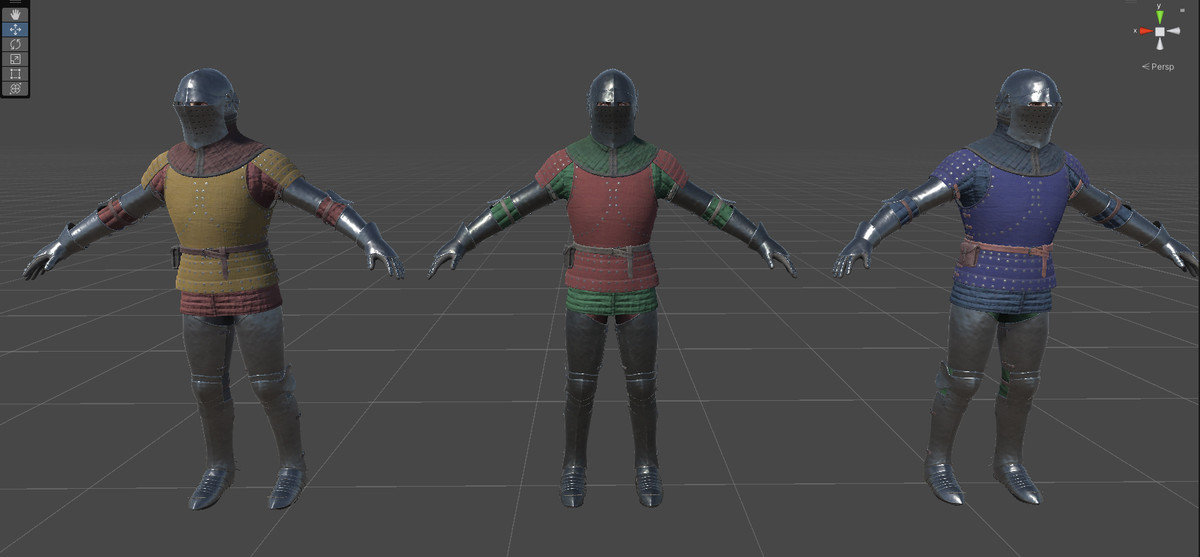1200x557 pixels.
Task: Click the green Y axis cone on gizmo
Action: tap(1160, 15)
